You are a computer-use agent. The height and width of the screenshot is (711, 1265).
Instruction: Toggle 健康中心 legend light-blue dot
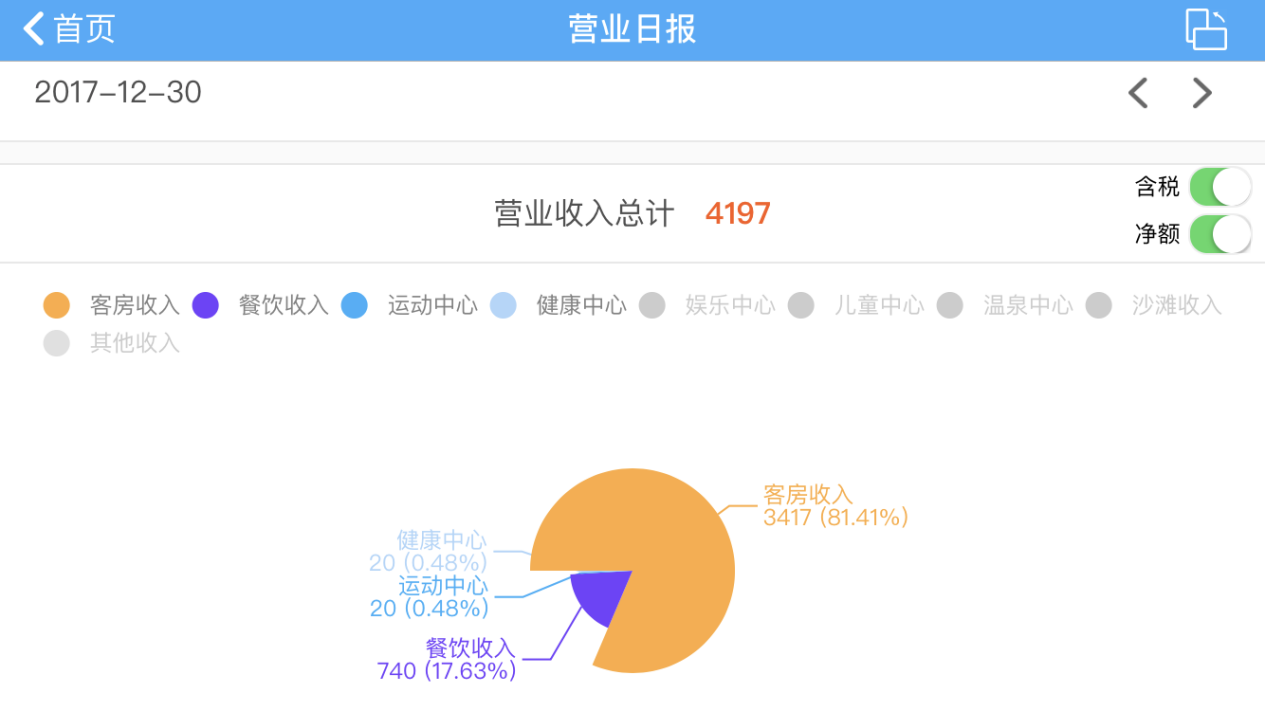503,305
